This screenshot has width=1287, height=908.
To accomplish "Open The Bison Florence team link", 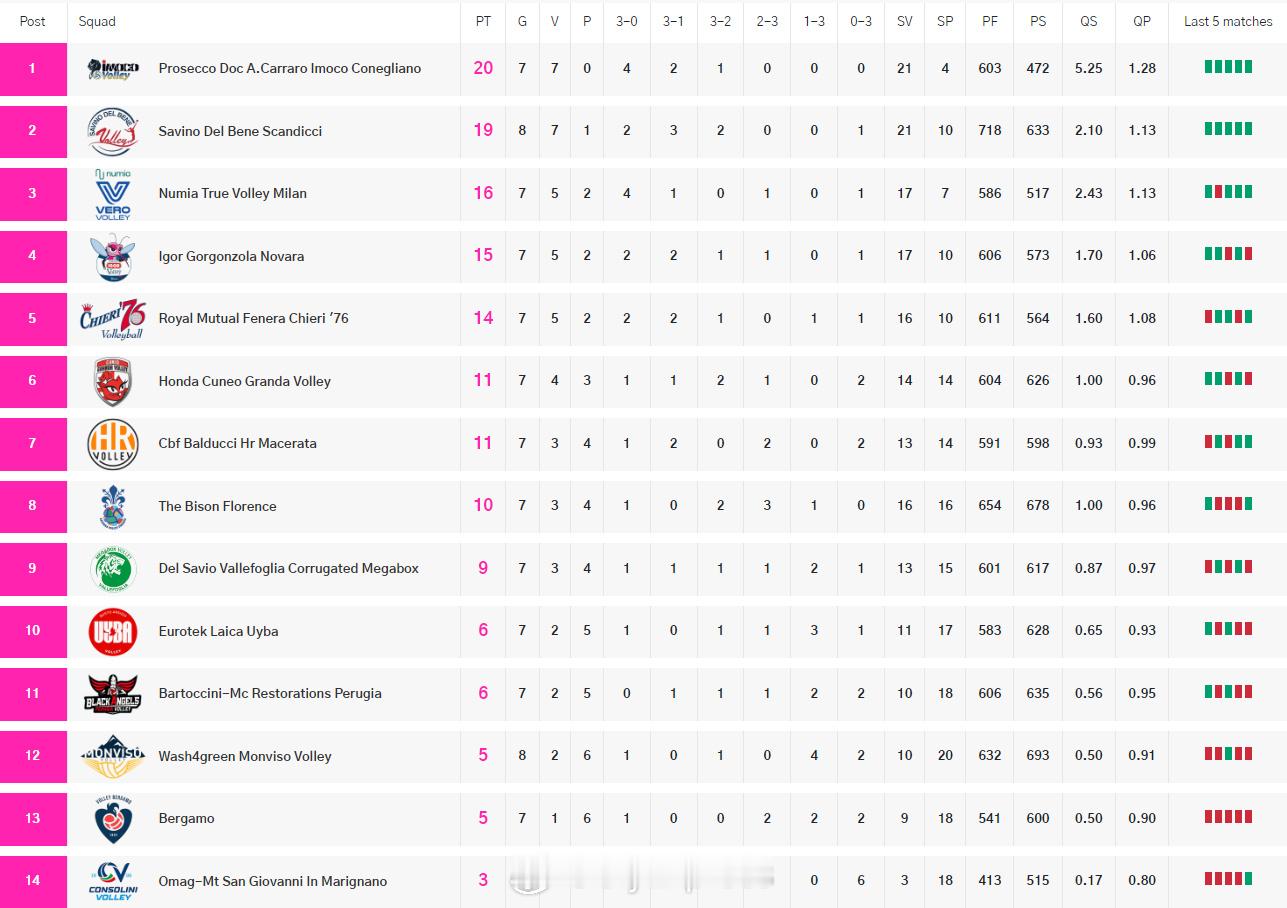I will coord(217,506).
